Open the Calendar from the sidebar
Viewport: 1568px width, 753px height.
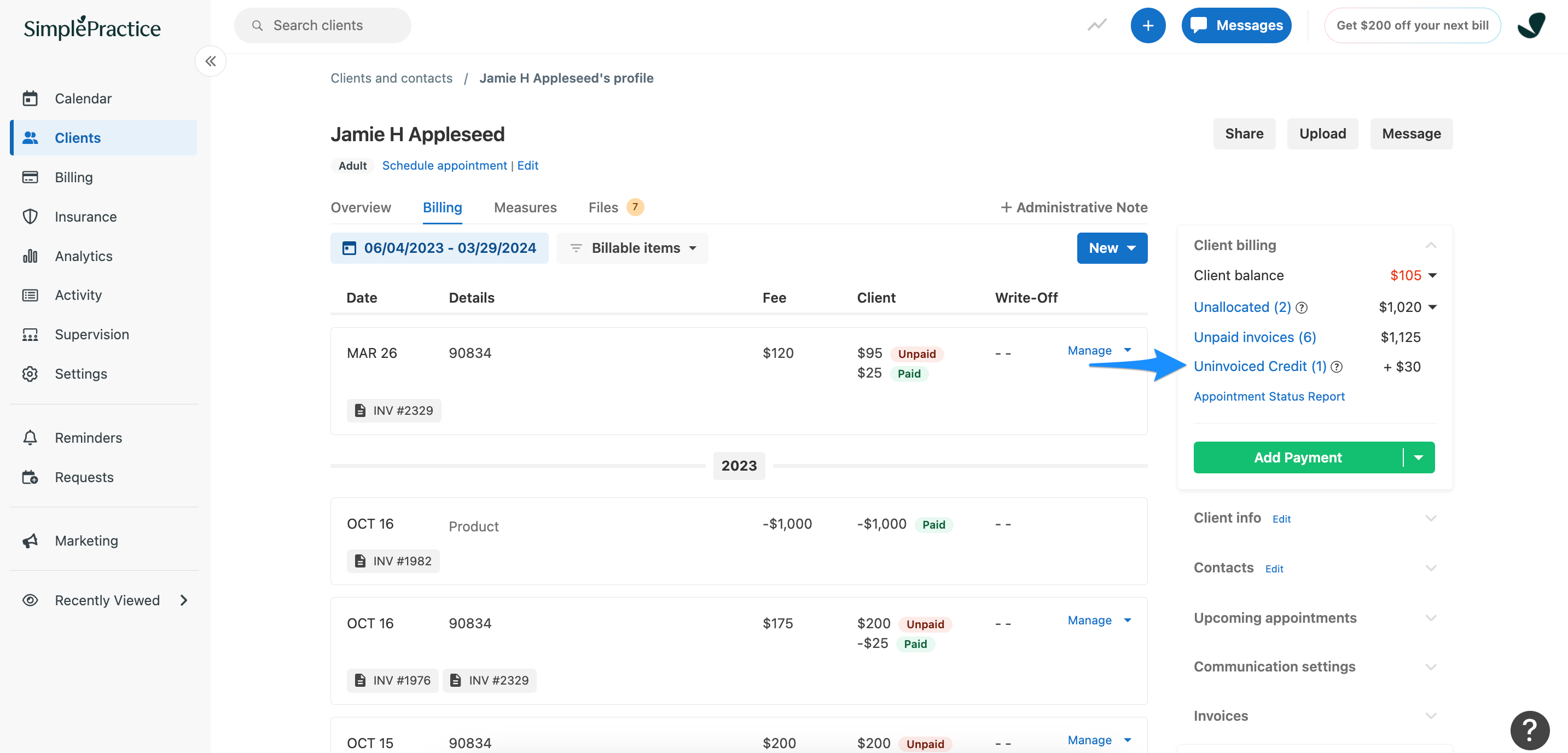pos(83,98)
